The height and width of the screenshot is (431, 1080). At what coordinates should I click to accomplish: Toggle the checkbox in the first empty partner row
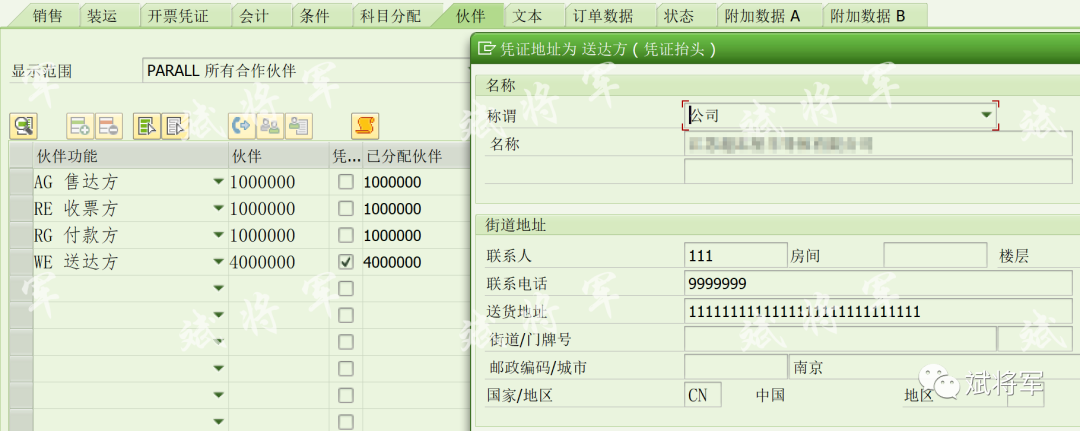(x=346, y=288)
